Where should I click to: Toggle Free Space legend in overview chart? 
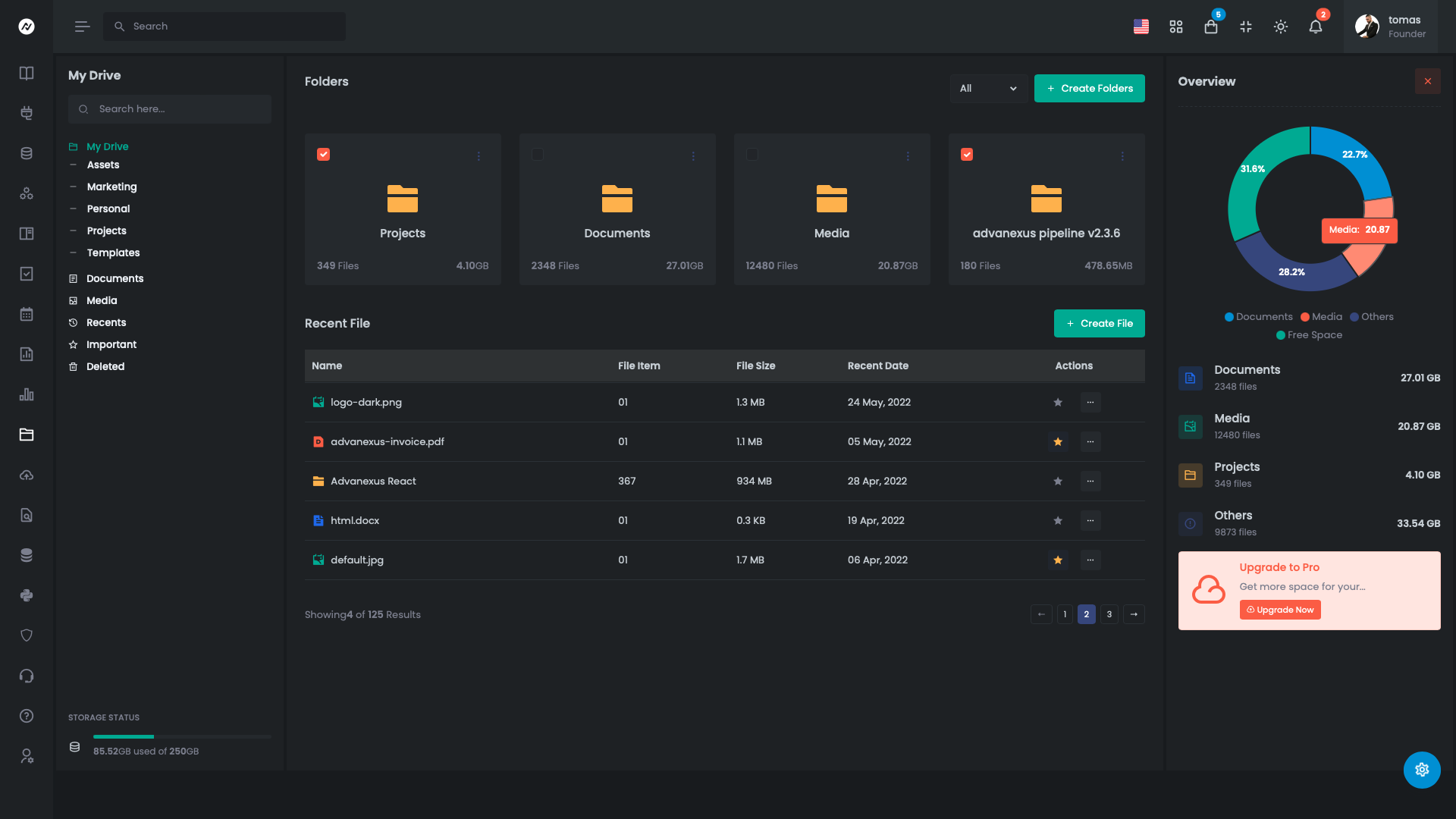click(x=1309, y=334)
